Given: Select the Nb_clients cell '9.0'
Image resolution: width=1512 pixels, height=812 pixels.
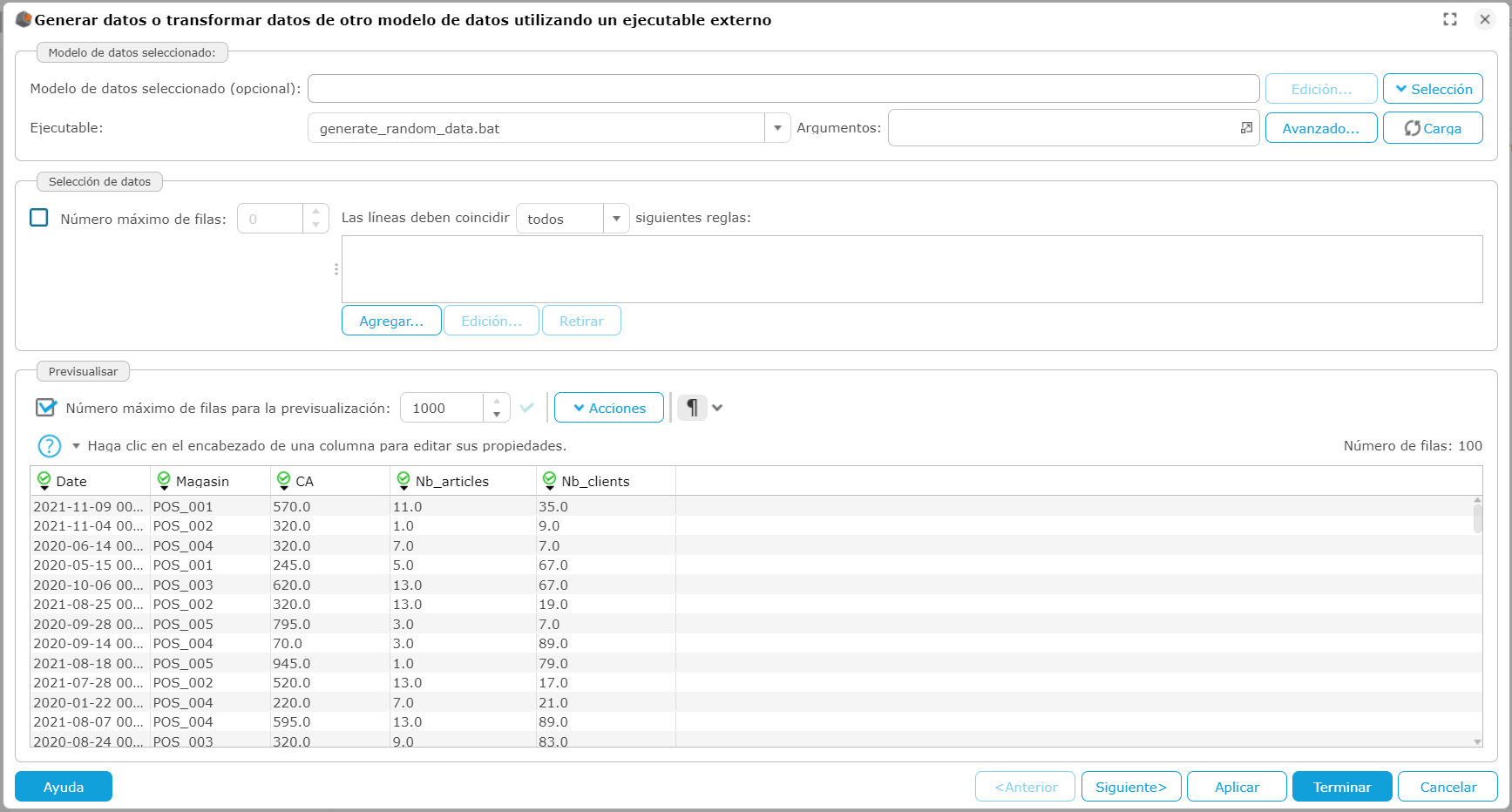Looking at the screenshot, I should point(606,526).
